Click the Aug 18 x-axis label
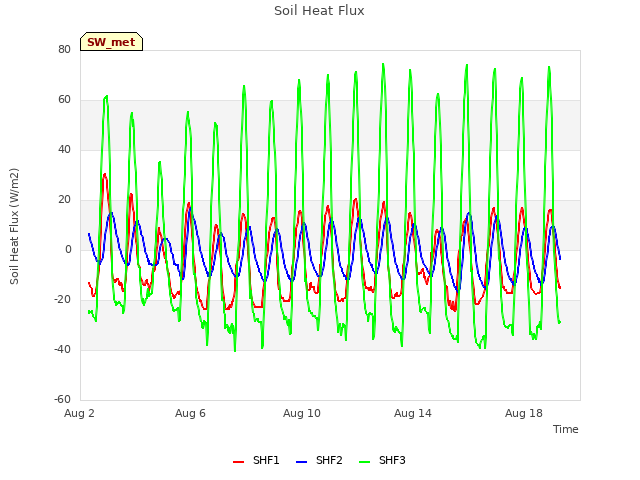Viewport: 640px width, 480px height. pyautogui.click(x=524, y=413)
